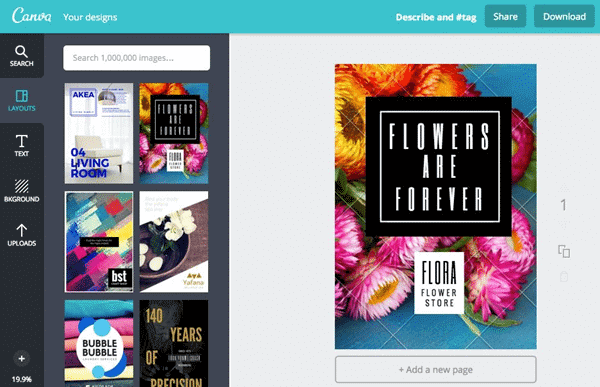Click the copy page icon

pos(564,251)
